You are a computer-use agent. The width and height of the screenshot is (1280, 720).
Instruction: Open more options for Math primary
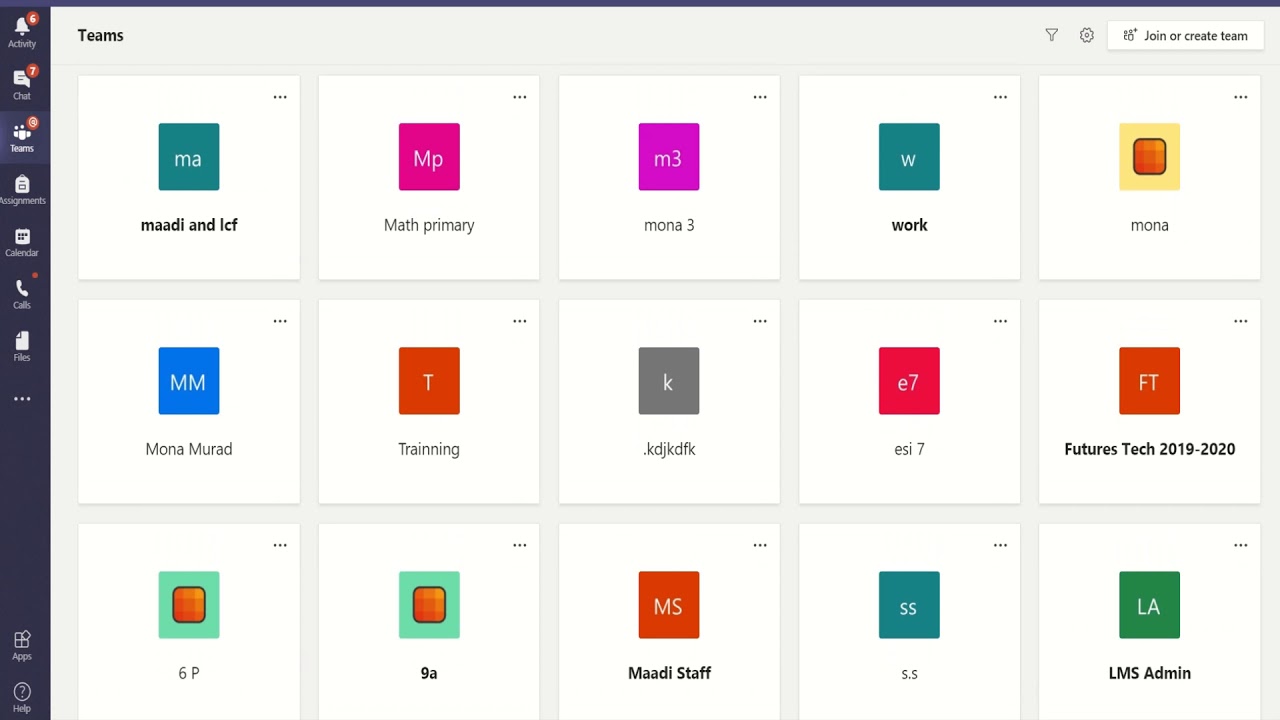(520, 97)
